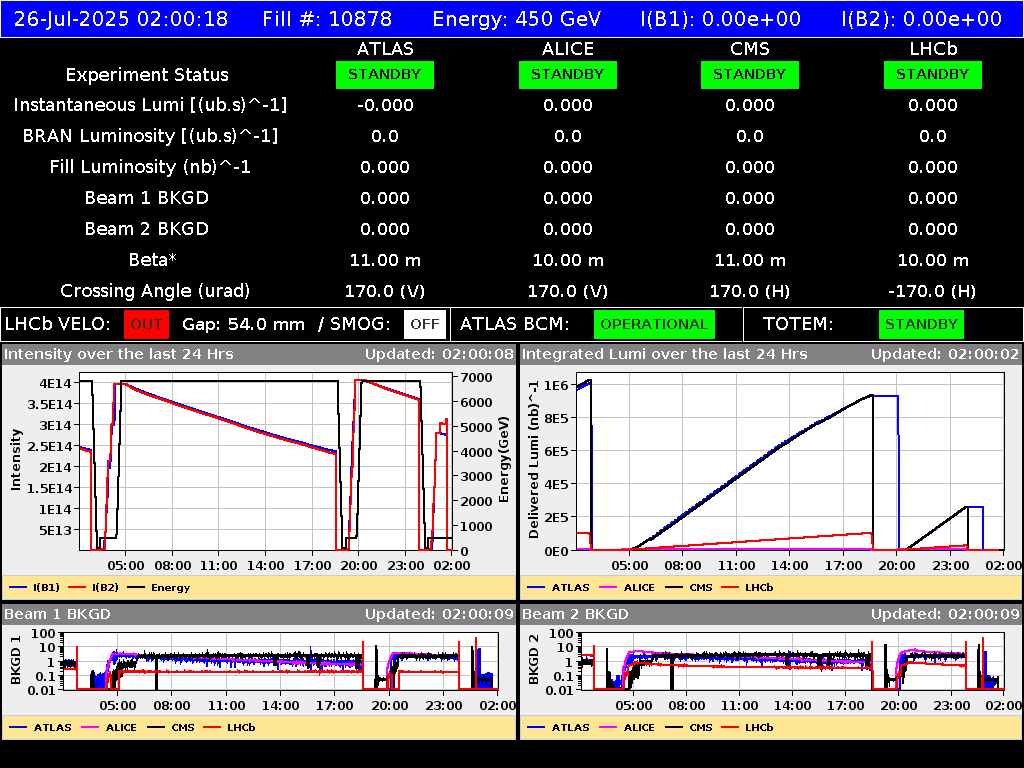Click LHCb Beta* value 10.00 m
This screenshot has width=1024, height=768.
(x=933, y=261)
